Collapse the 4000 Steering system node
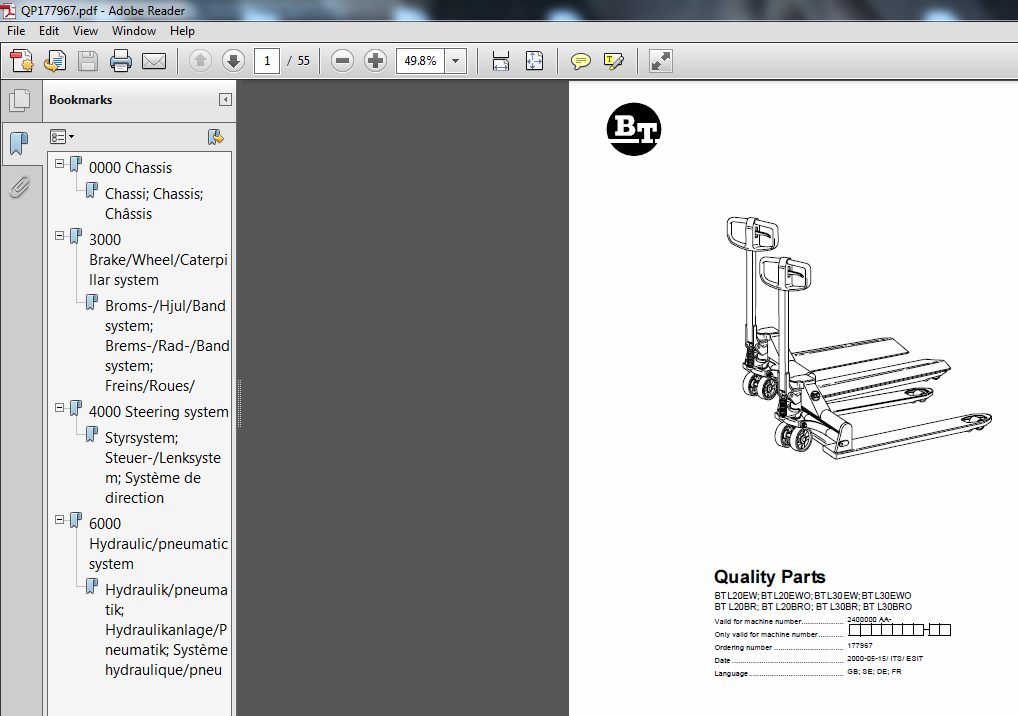This screenshot has width=1018, height=716. click(60, 408)
